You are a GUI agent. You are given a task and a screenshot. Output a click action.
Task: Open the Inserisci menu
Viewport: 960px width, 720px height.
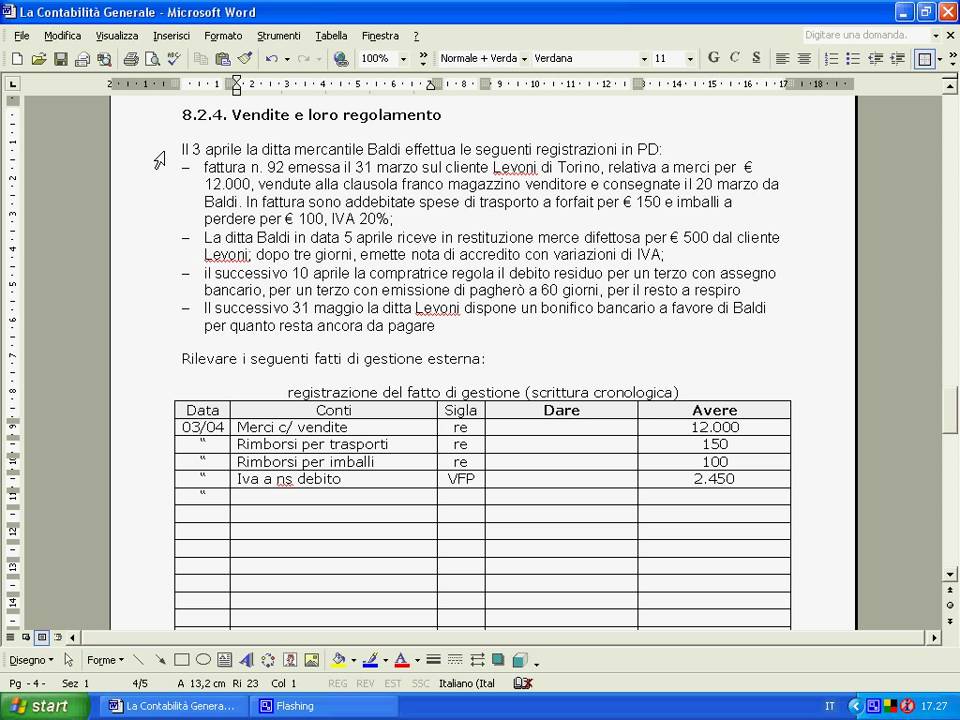(171, 36)
